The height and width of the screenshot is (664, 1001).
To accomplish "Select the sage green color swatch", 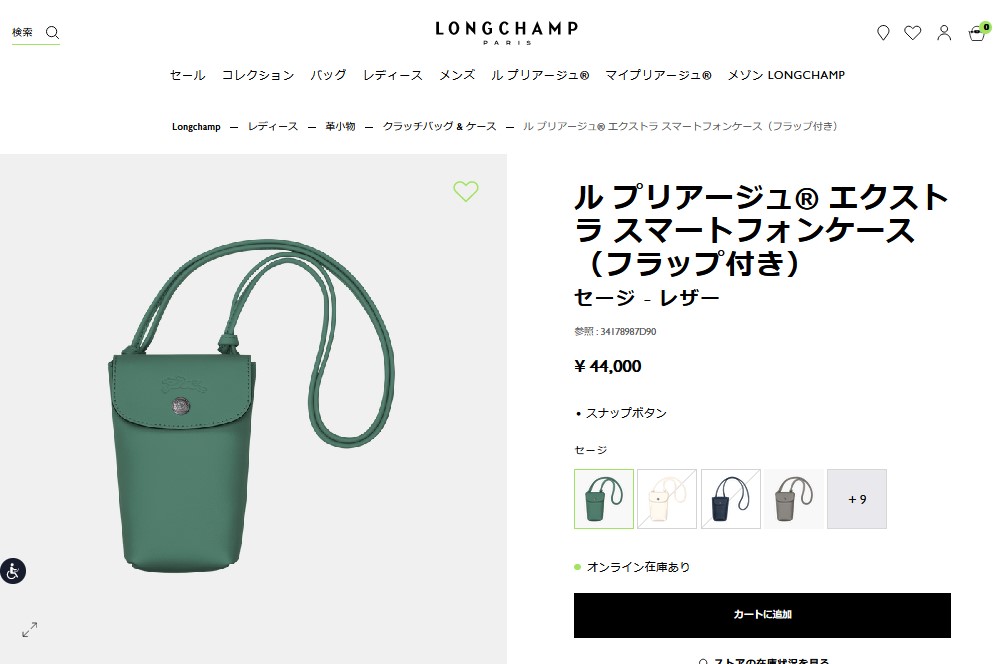I will (x=604, y=499).
